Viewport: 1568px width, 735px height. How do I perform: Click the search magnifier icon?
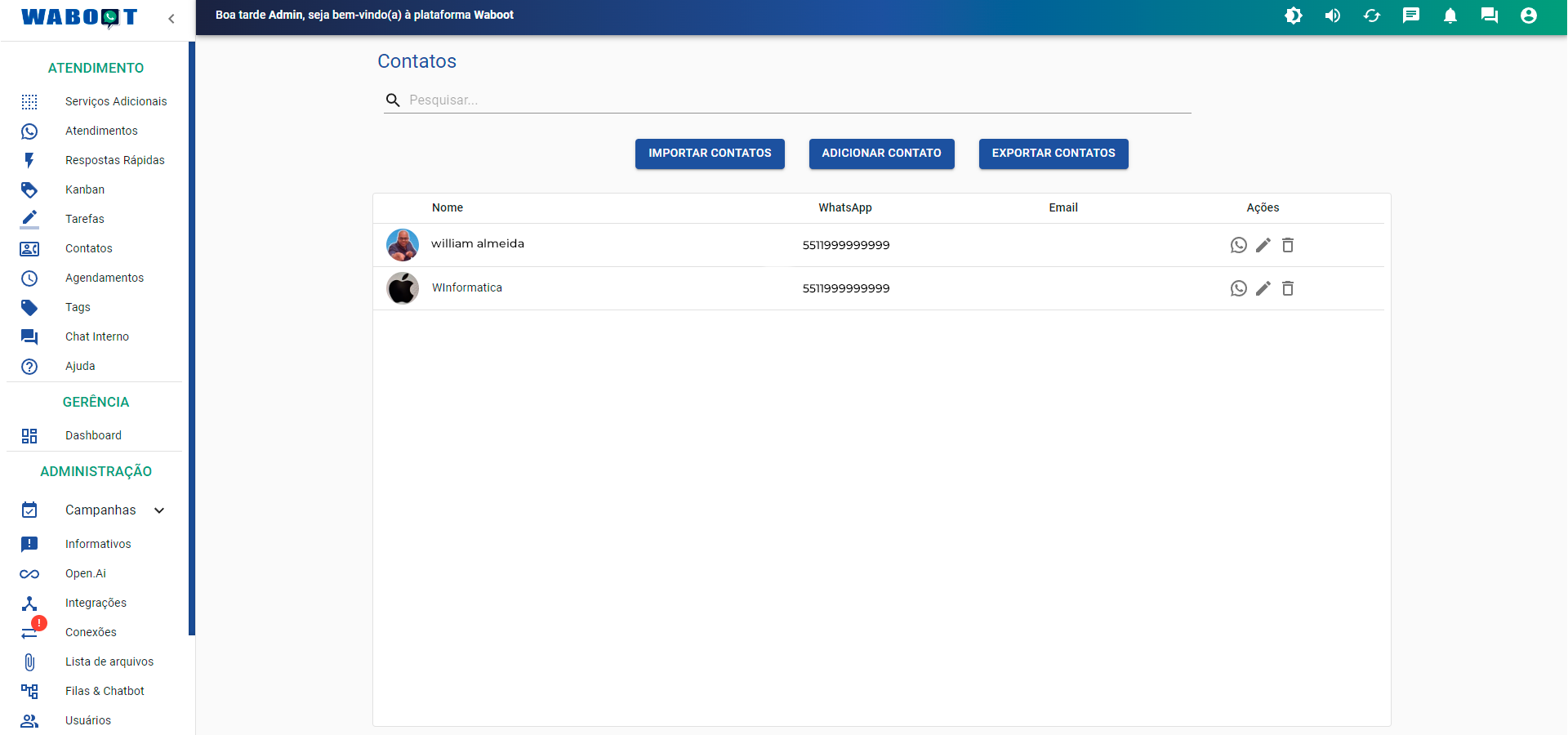pos(393,100)
